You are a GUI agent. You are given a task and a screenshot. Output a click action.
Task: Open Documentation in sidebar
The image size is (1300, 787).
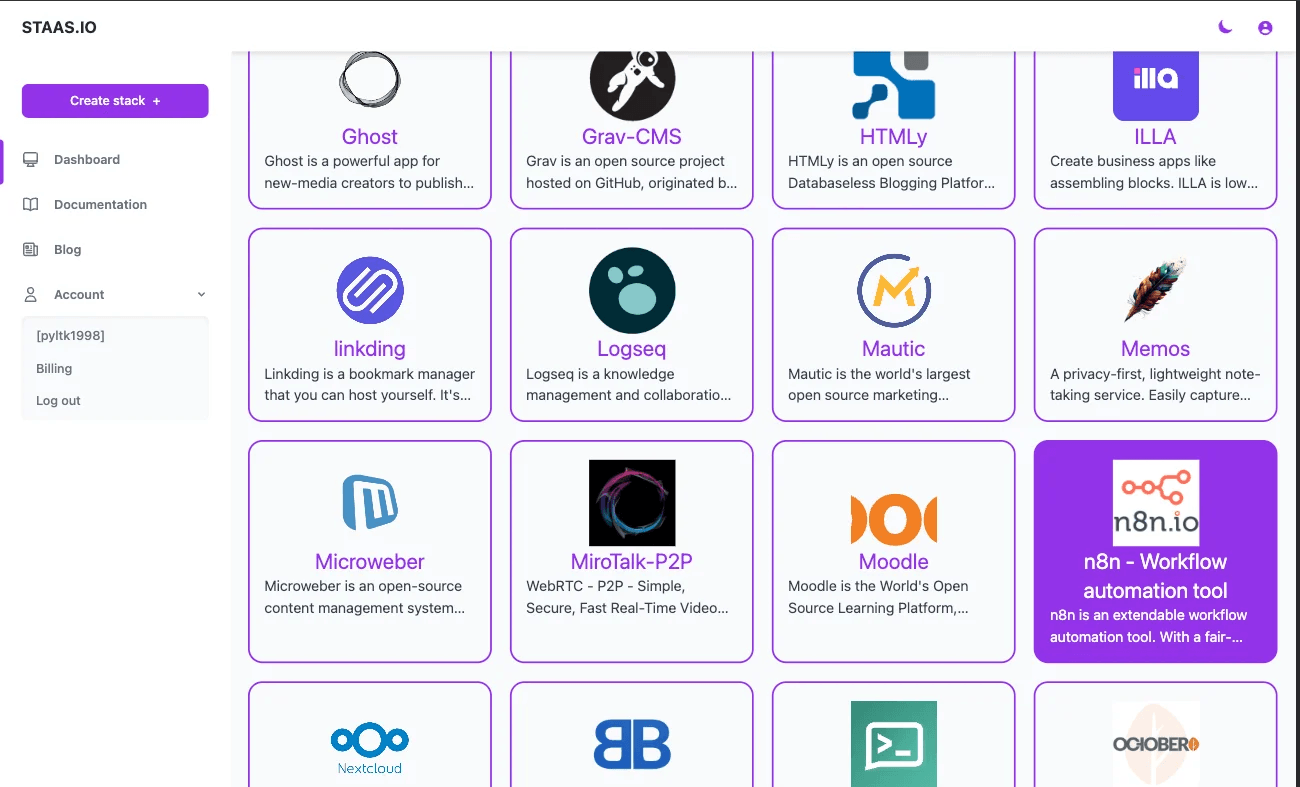[100, 205]
